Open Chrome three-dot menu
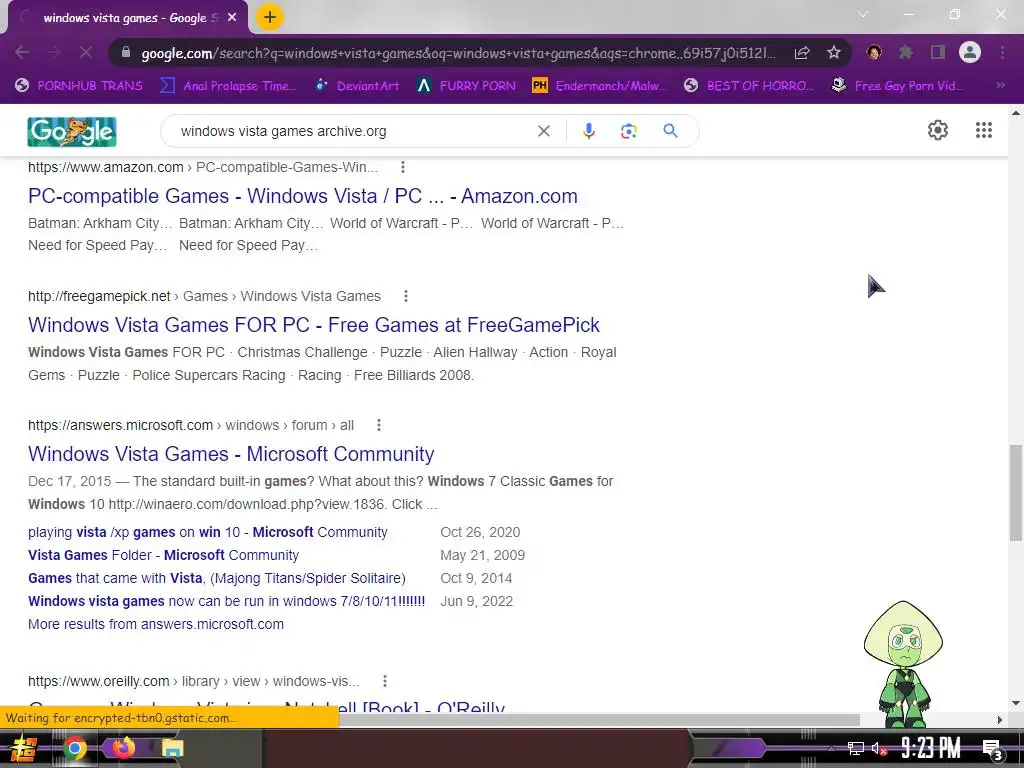The image size is (1024, 768). (x=1002, y=52)
